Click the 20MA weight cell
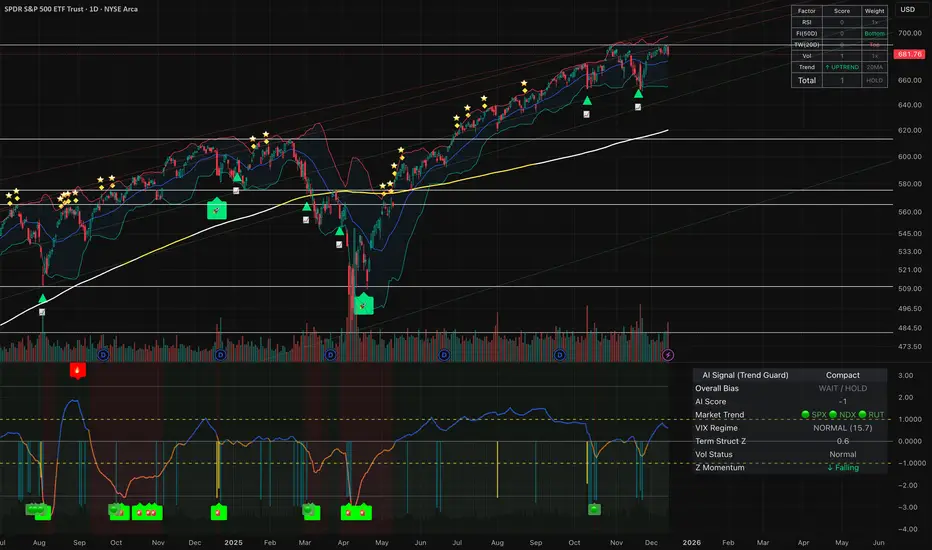This screenshot has height=550, width=932. [x=874, y=67]
